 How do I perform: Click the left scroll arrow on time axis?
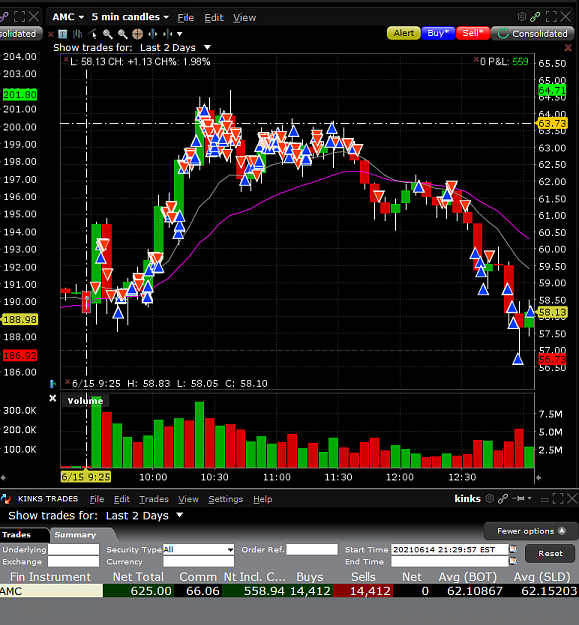coord(3,477)
